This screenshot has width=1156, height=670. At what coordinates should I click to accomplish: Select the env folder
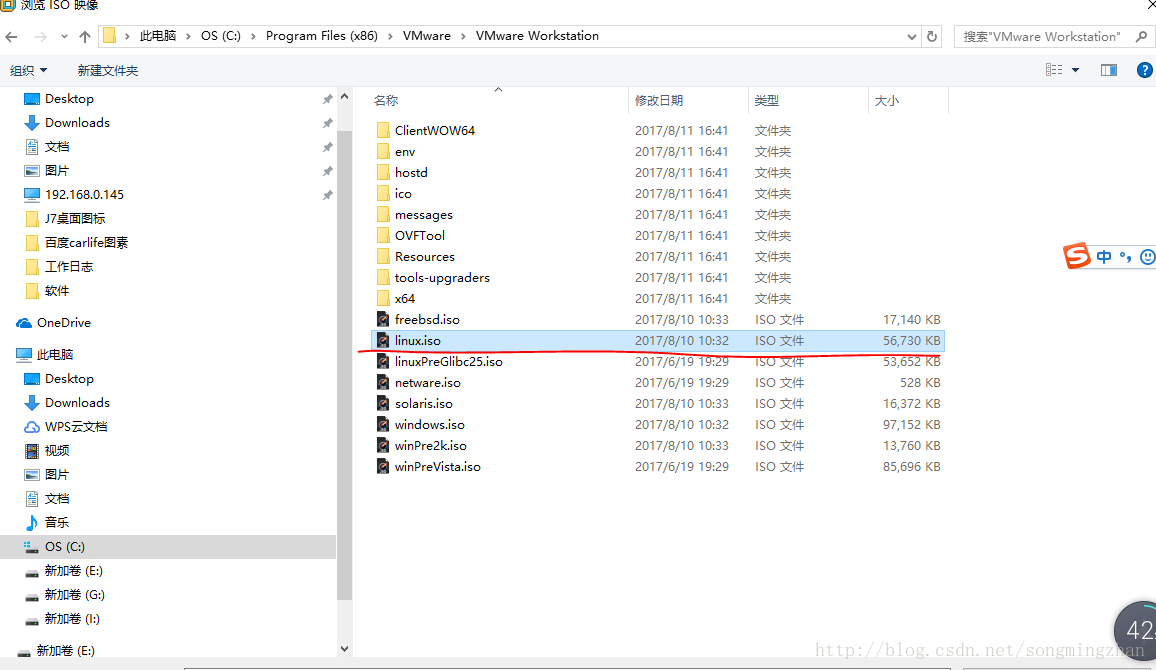pyautogui.click(x=405, y=152)
